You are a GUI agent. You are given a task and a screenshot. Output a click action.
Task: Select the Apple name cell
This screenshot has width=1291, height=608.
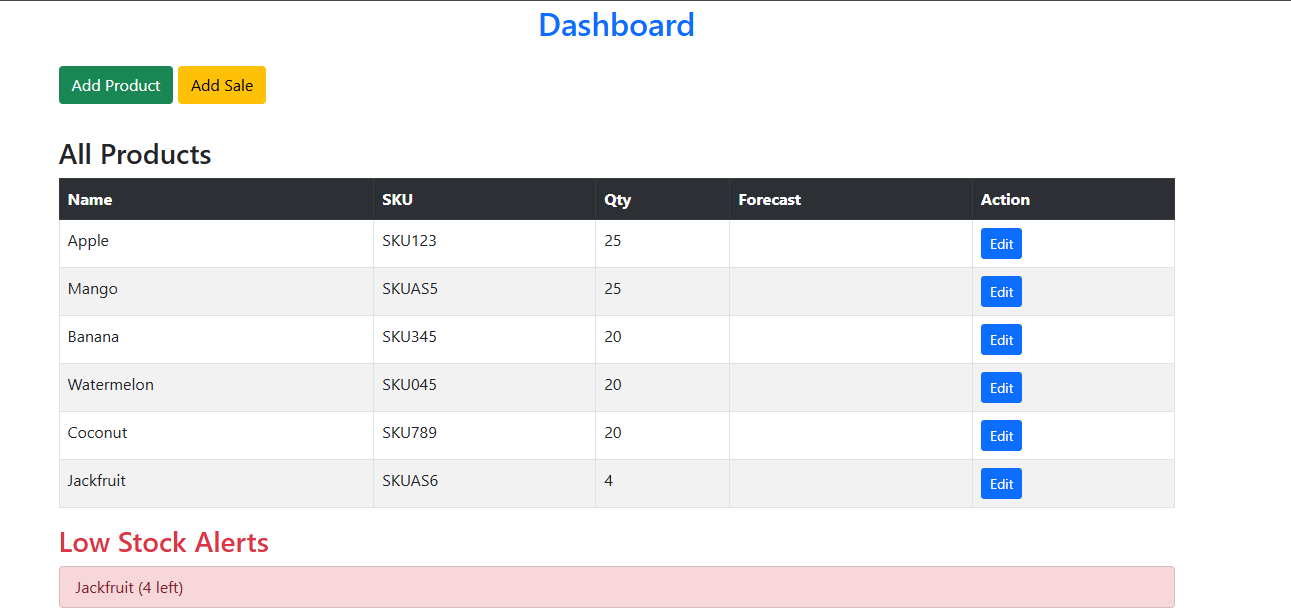tap(216, 244)
